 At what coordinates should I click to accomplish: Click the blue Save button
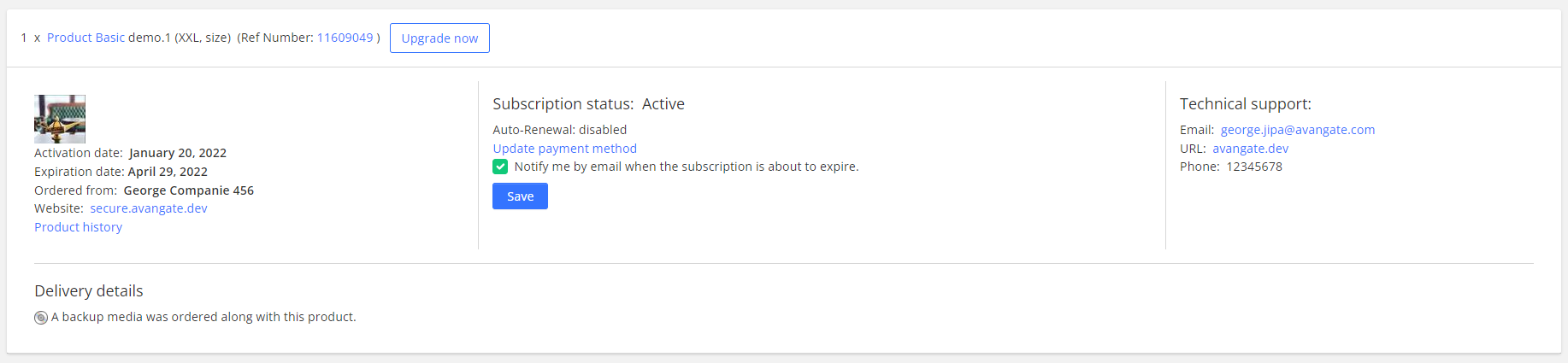520,196
